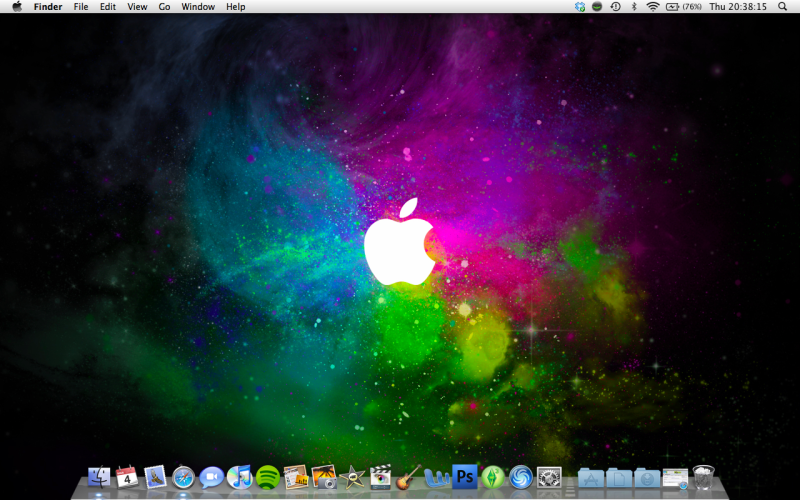Open the Help menu

pyautogui.click(x=236, y=7)
